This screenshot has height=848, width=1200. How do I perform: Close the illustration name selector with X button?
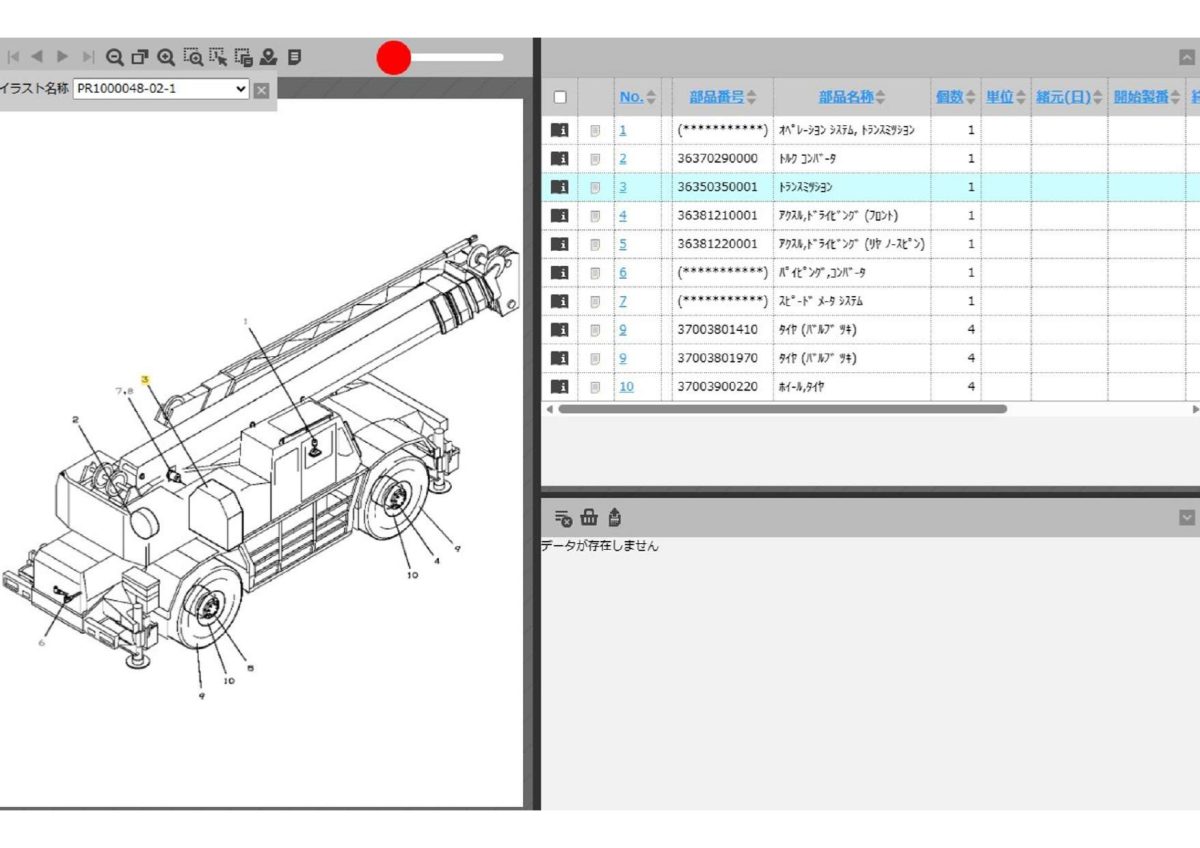261,90
